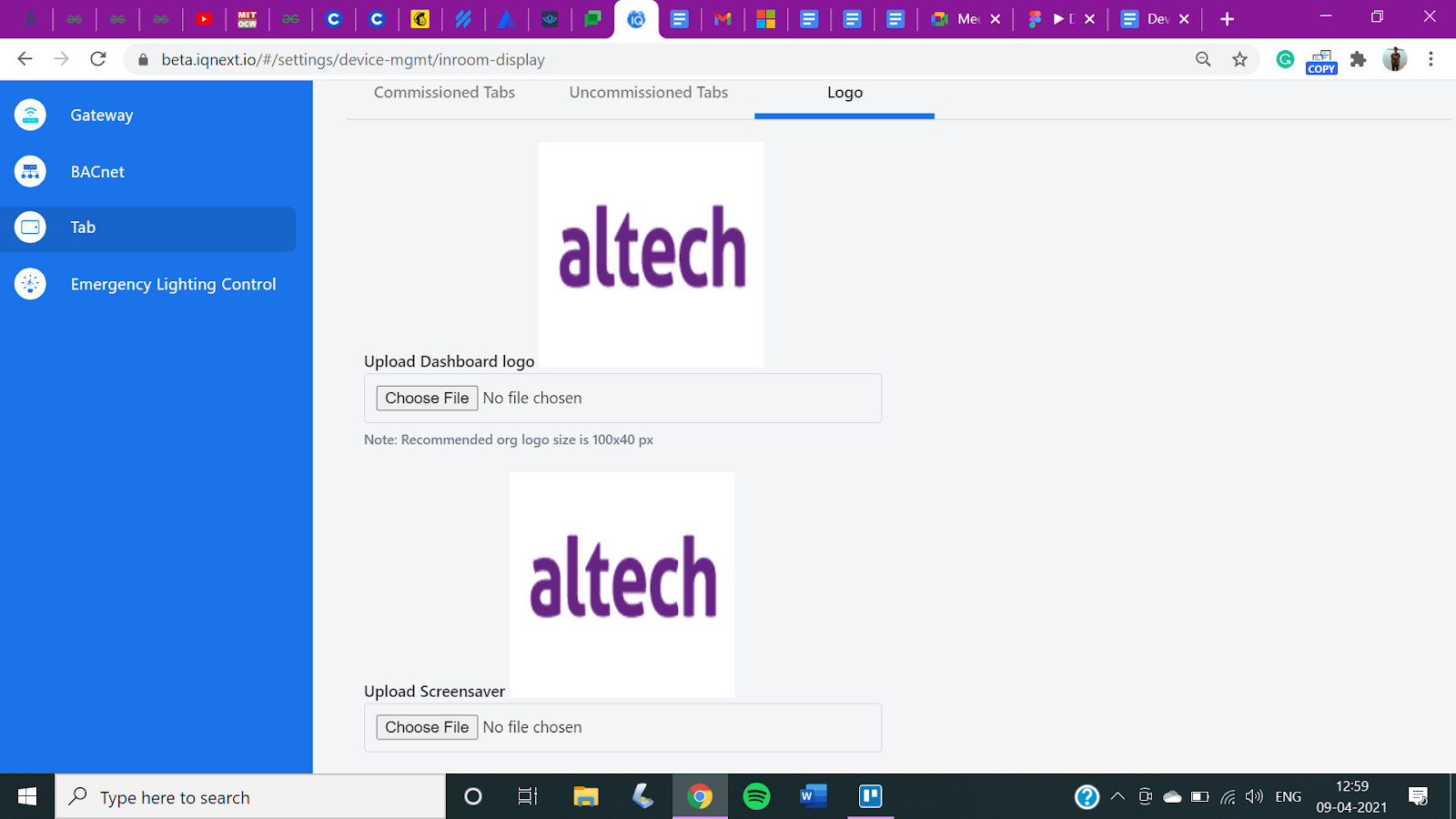Click the Tab tablet icon
Image resolution: width=1456 pixels, height=819 pixels.
click(30, 227)
